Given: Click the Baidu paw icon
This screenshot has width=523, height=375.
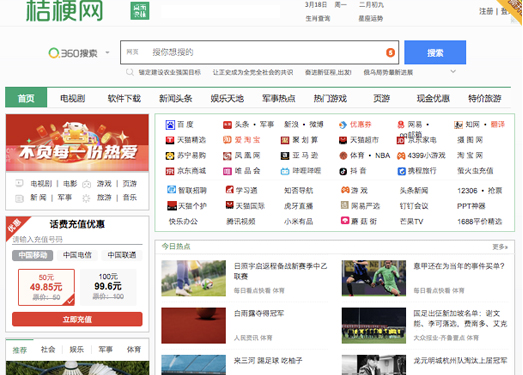Looking at the screenshot, I should point(170,125).
